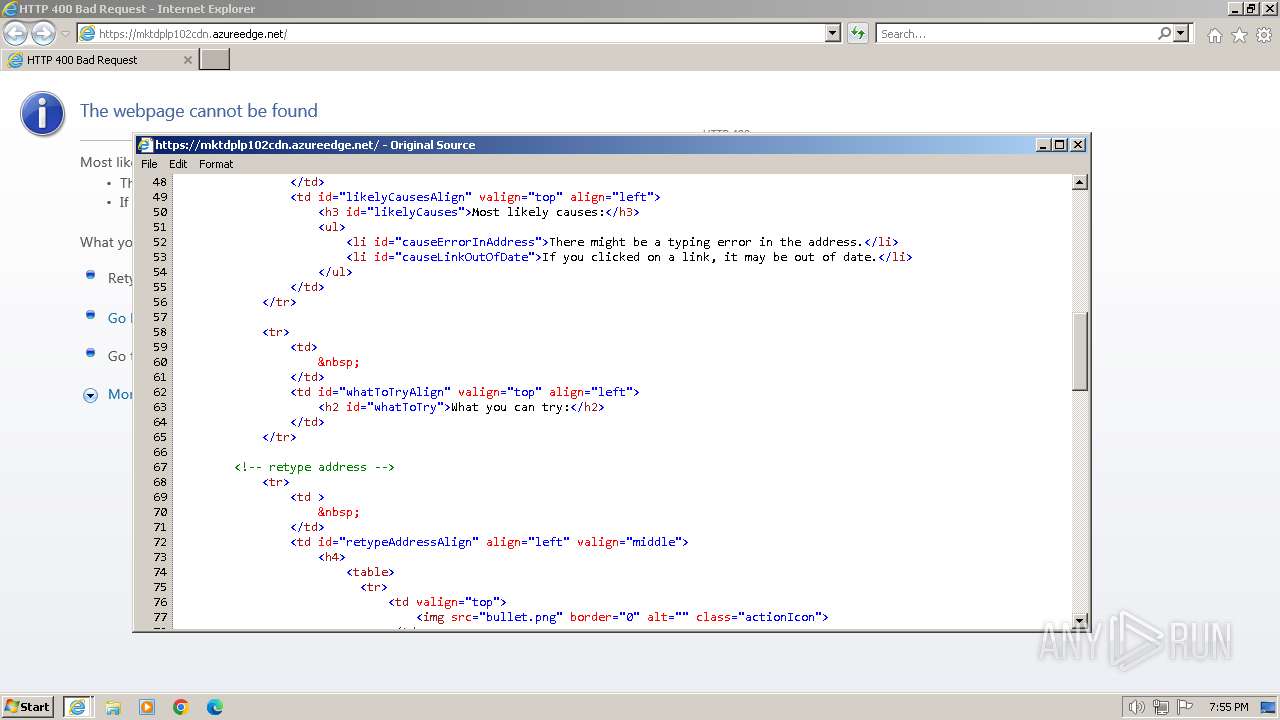
Task: Minimize the Original Source window
Action: point(1044,145)
